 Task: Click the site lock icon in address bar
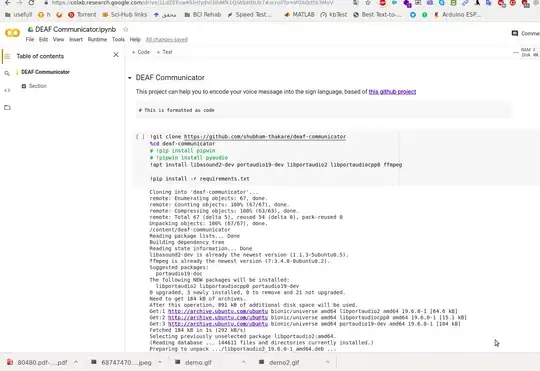click(x=46, y=3)
